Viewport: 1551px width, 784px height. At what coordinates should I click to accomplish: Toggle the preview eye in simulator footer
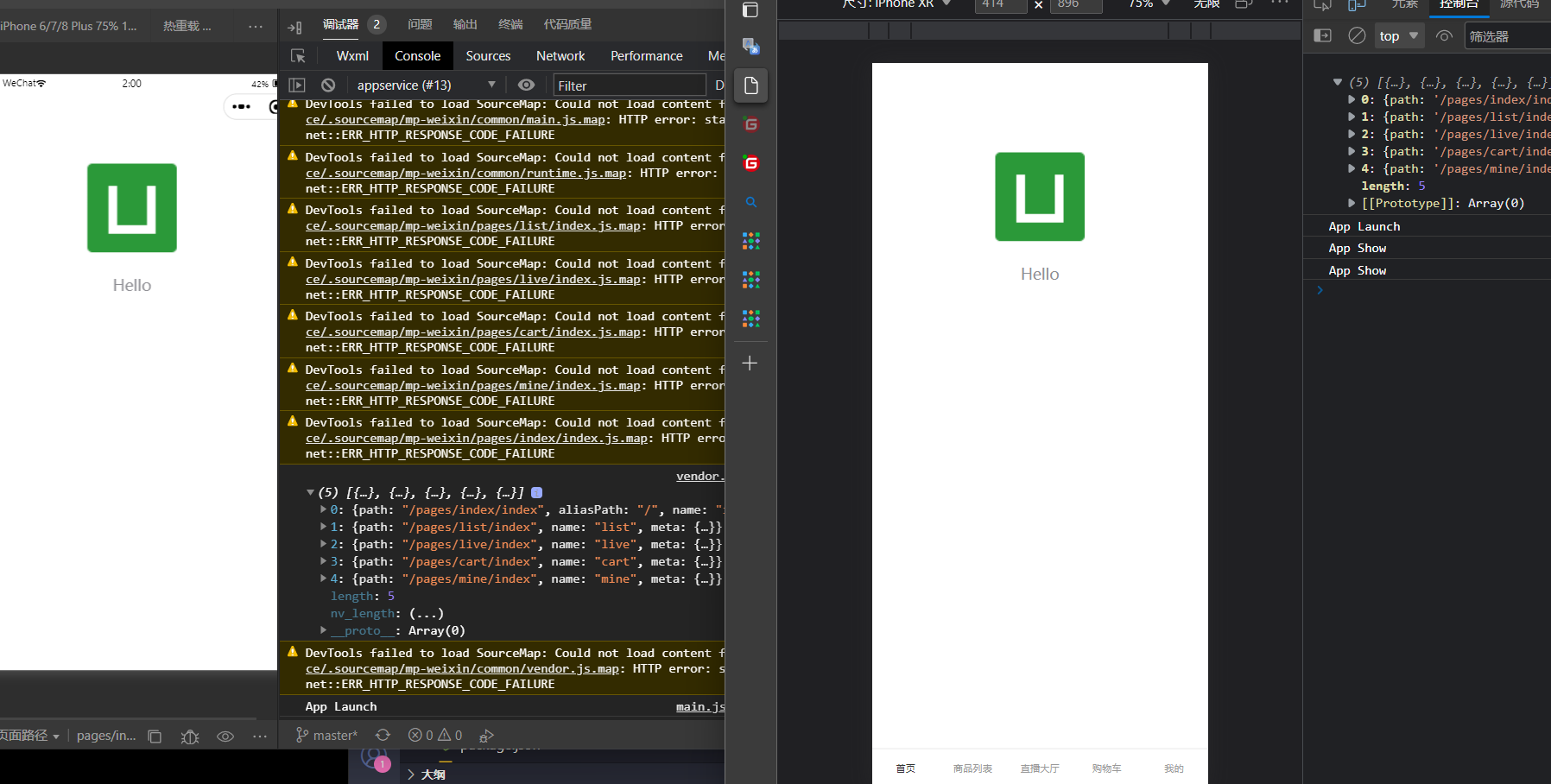click(225, 737)
